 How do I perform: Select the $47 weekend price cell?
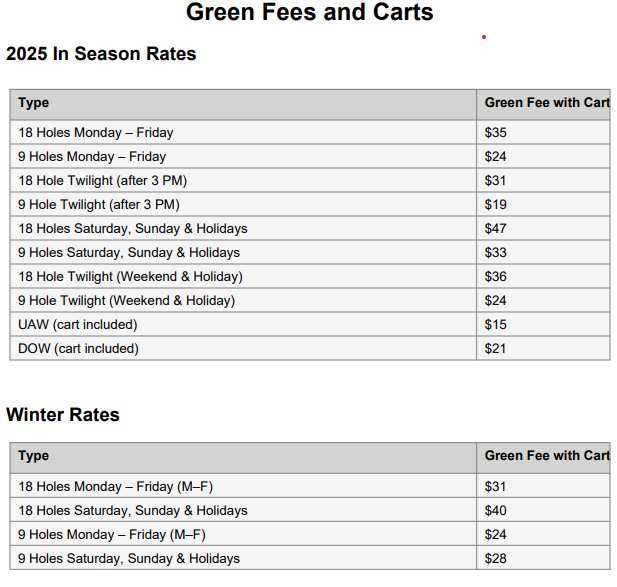496,229
